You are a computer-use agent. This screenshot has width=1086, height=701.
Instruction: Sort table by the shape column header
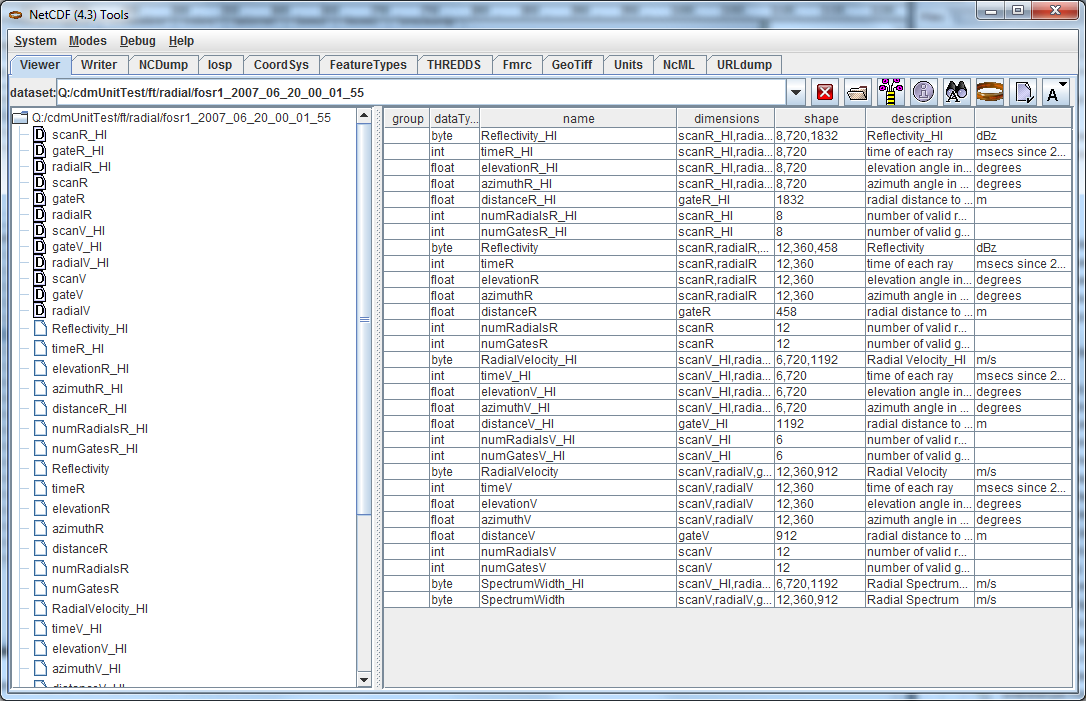(x=820, y=118)
